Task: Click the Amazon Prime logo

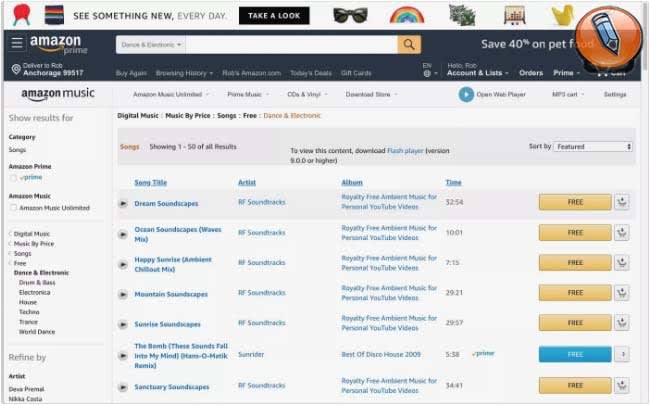Action: tap(58, 44)
